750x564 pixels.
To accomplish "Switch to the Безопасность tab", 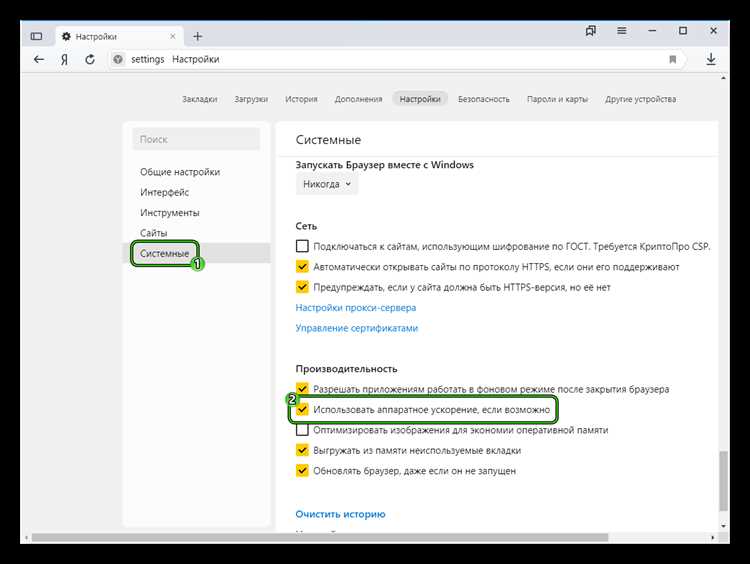I will point(484,99).
